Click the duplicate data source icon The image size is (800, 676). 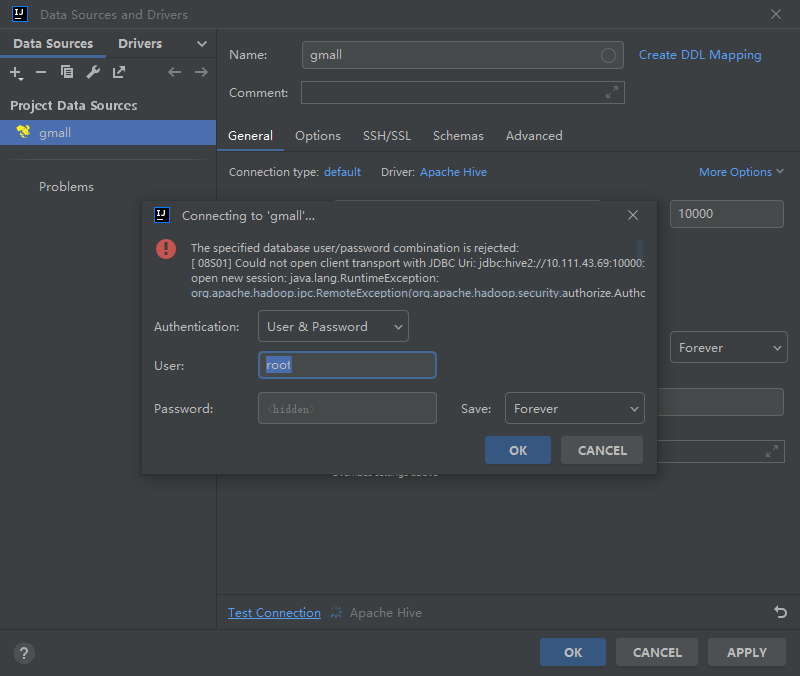click(x=67, y=72)
